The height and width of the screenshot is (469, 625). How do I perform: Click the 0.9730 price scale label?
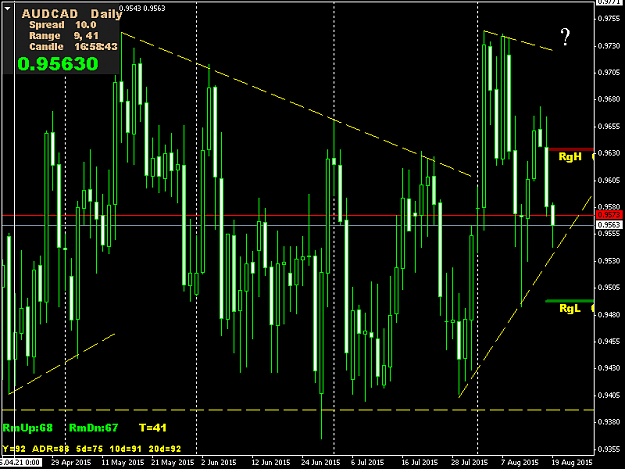tap(609, 46)
